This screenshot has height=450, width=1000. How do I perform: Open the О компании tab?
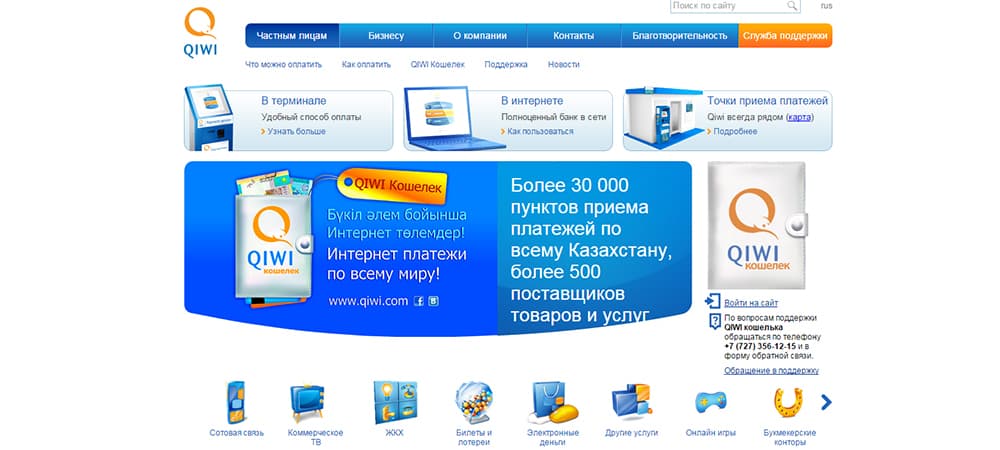(x=480, y=36)
